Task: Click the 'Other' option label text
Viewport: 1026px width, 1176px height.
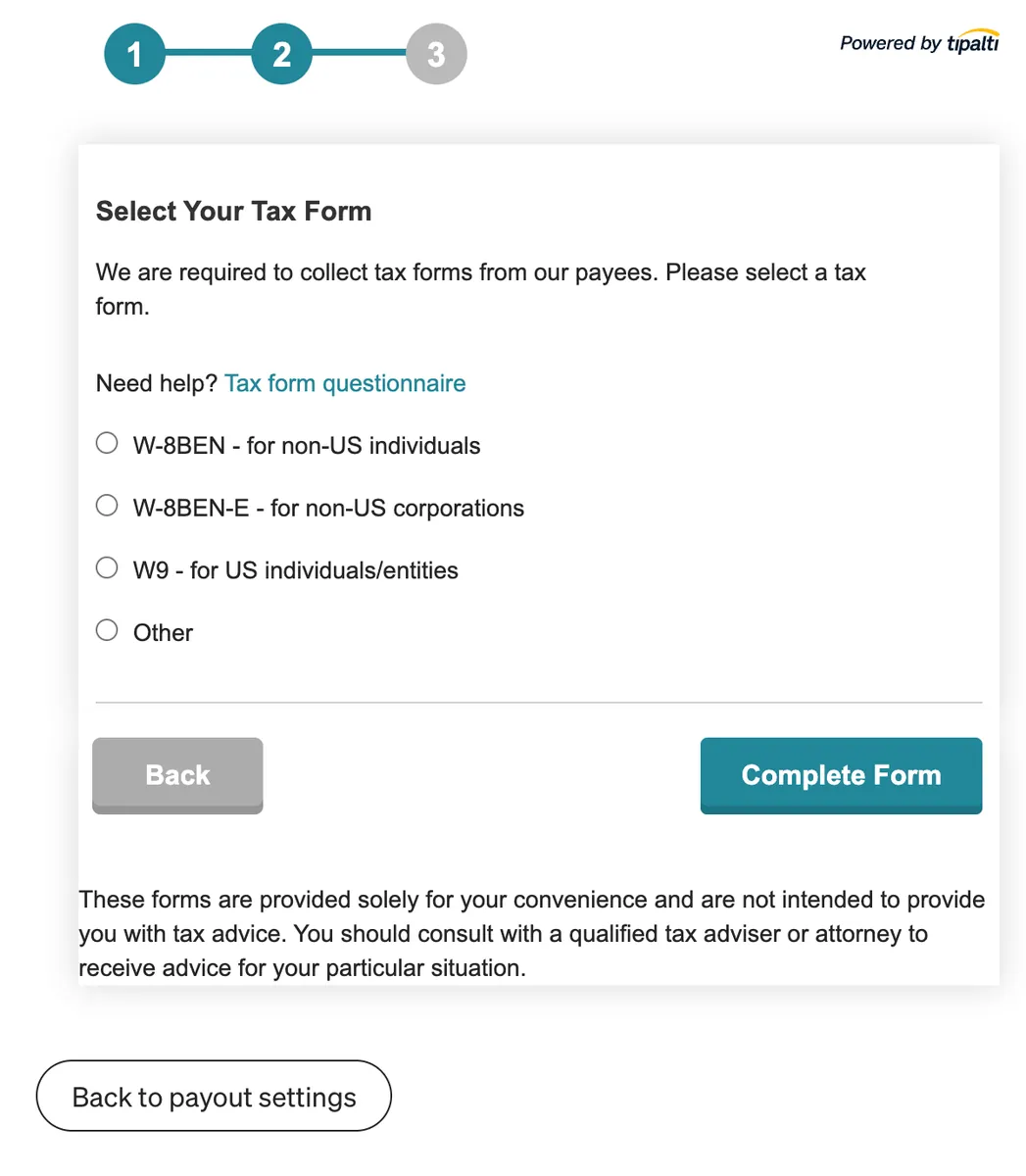Action: pos(163,633)
